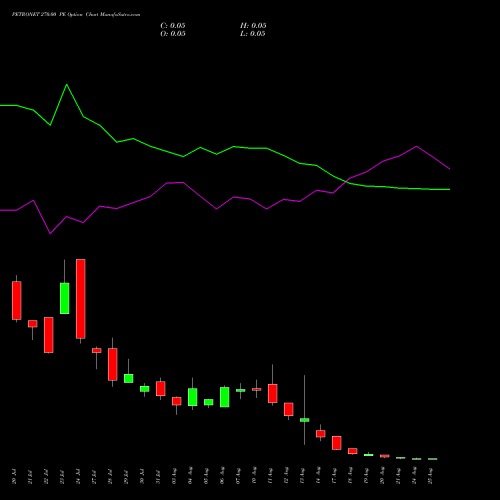The height and width of the screenshot is (500, 500).
Task: Click the 11 Aug date label
Action: click(x=270, y=476)
